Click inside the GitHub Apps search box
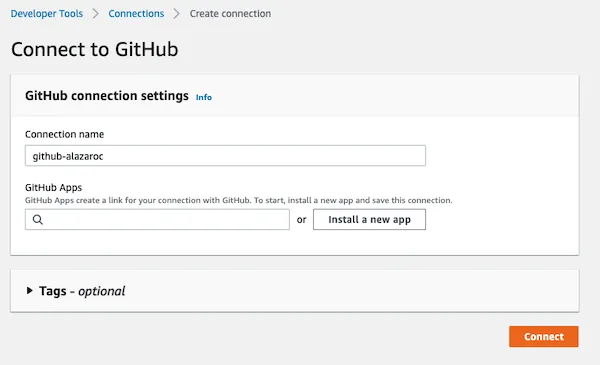Viewport: 600px width, 365px height. tap(157, 220)
